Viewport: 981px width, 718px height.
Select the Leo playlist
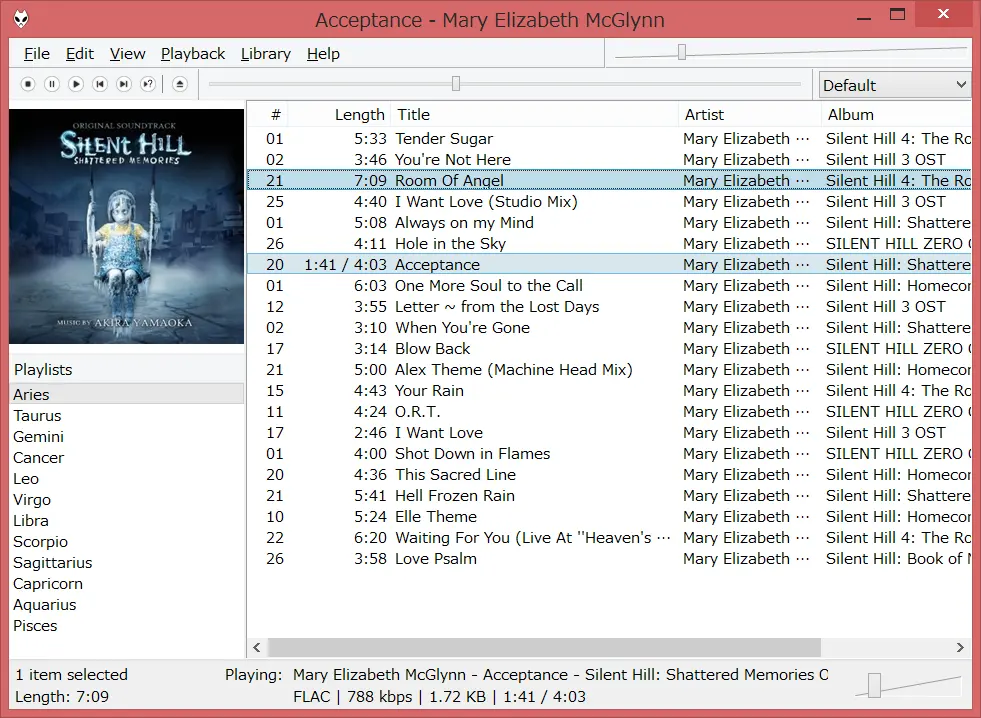(127, 478)
